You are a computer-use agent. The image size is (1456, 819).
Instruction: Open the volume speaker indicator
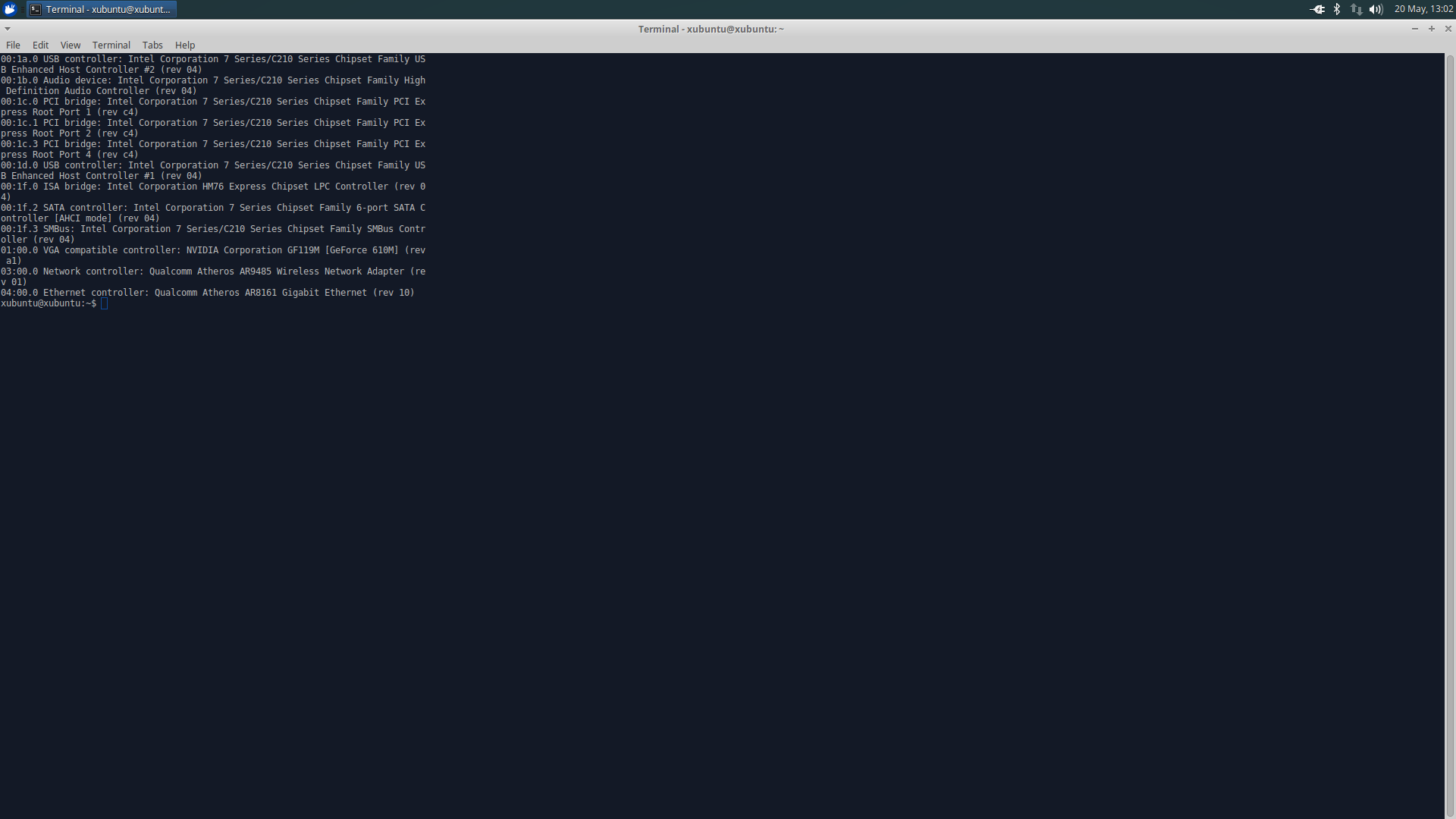[1376, 9]
